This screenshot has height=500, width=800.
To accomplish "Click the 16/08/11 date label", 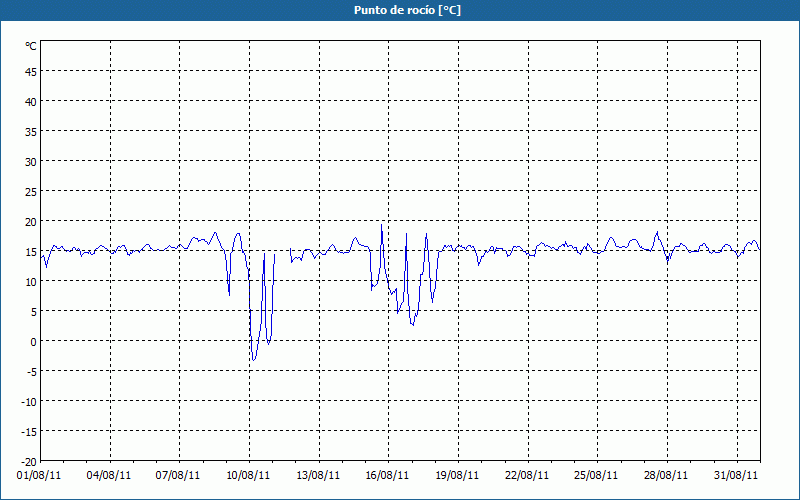I will click(387, 475).
